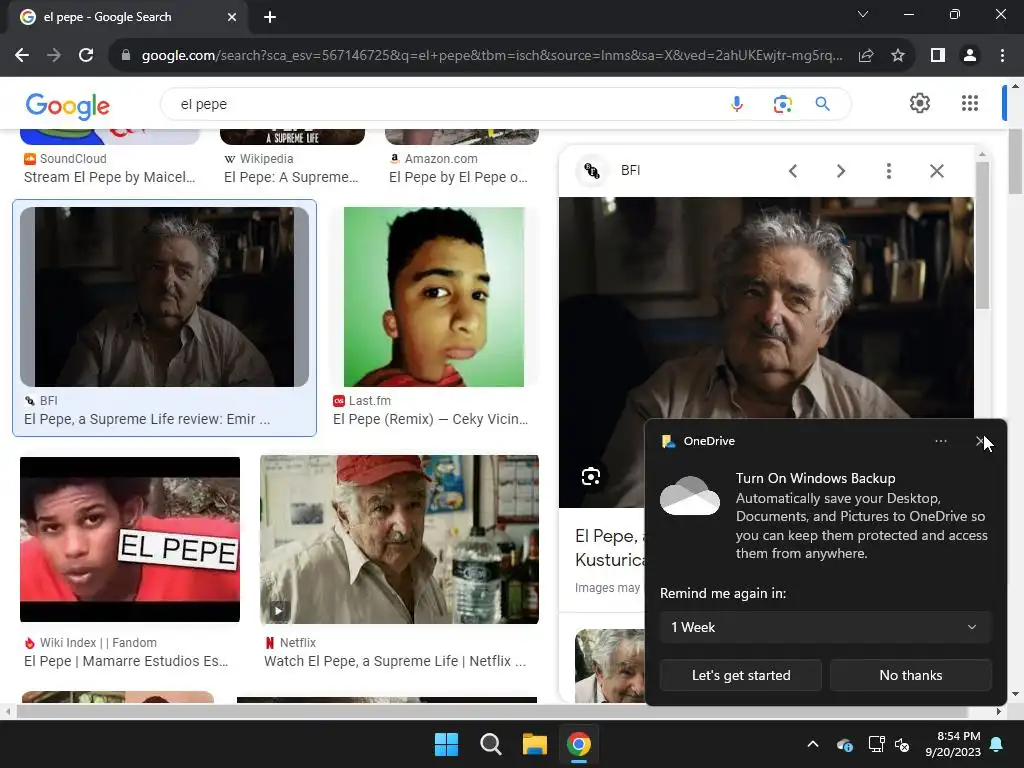Open El Pepe, a Supreme Life review link
This screenshot has height=768, width=1024.
pos(146,419)
